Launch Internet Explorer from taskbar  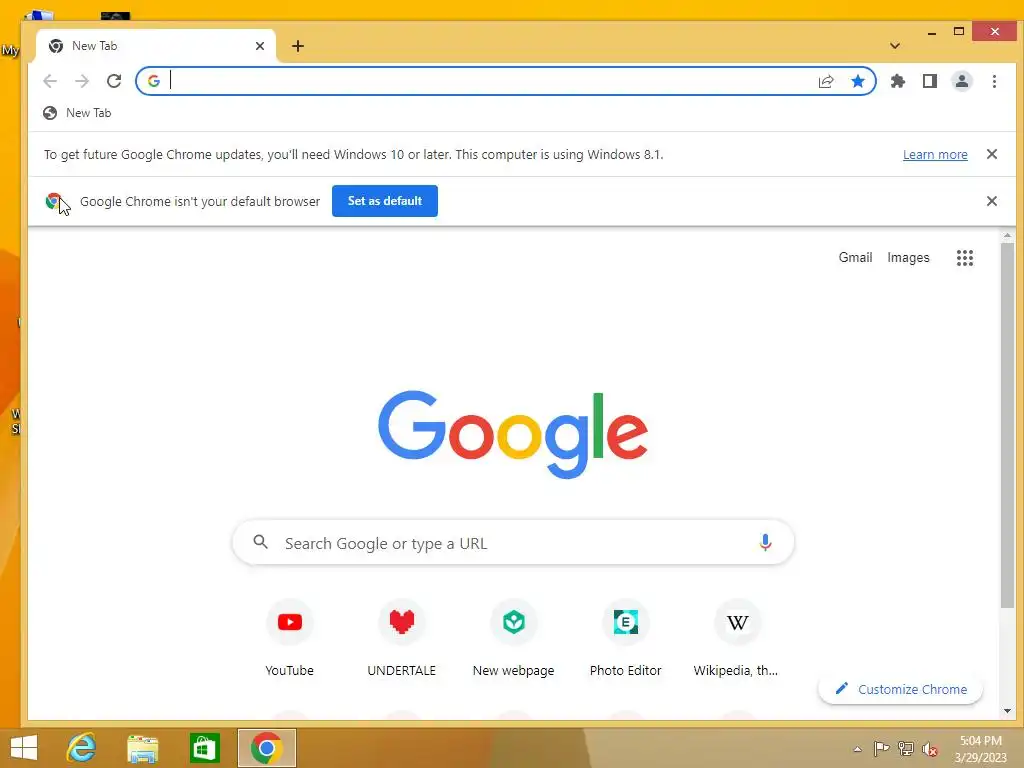click(82, 748)
